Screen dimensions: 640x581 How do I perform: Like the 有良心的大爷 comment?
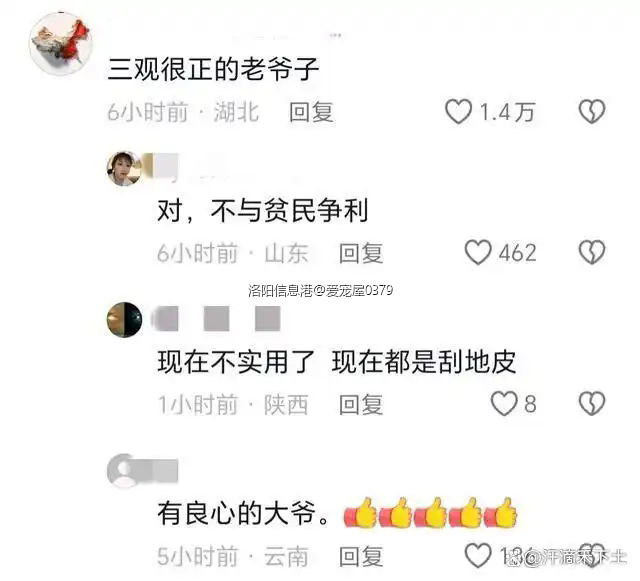click(x=478, y=555)
